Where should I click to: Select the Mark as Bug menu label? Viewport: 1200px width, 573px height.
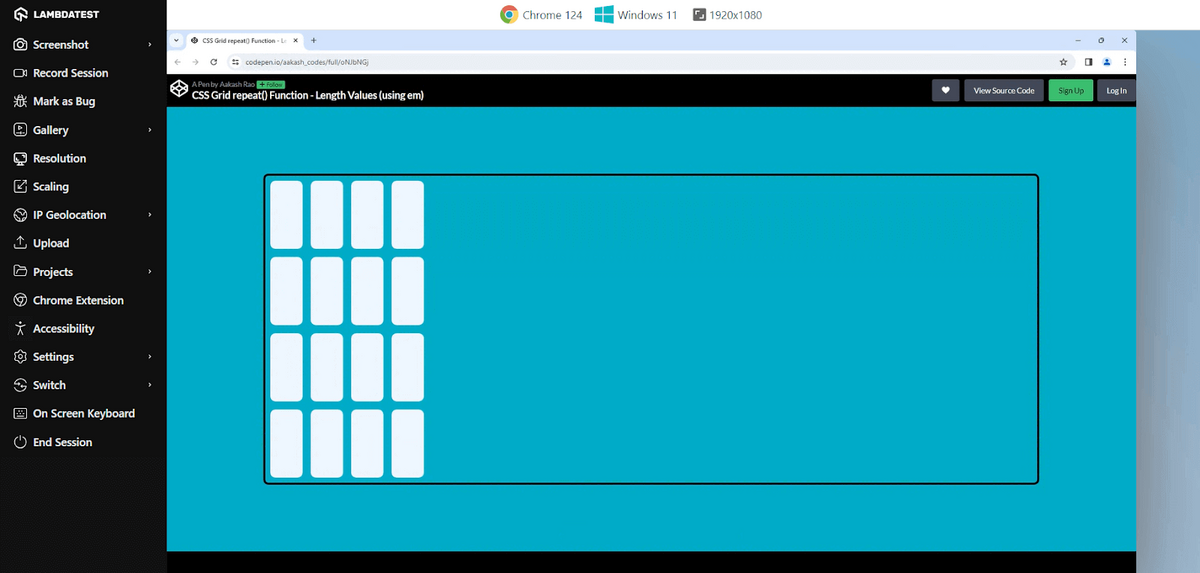(64, 101)
